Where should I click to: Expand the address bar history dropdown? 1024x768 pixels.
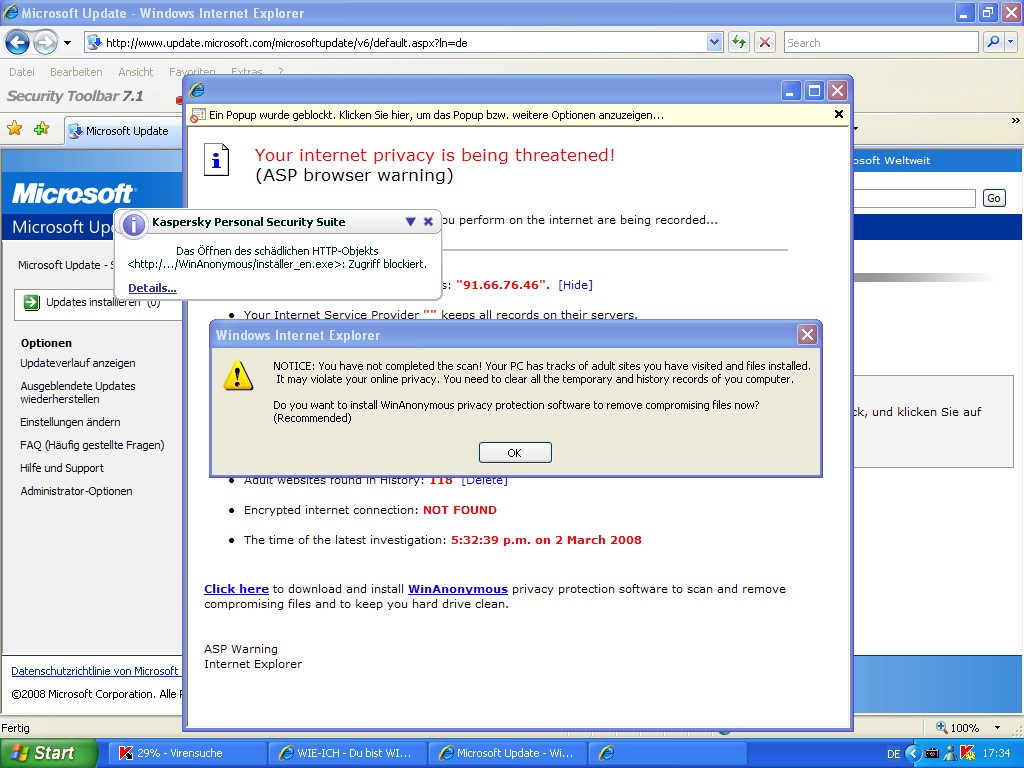[714, 43]
